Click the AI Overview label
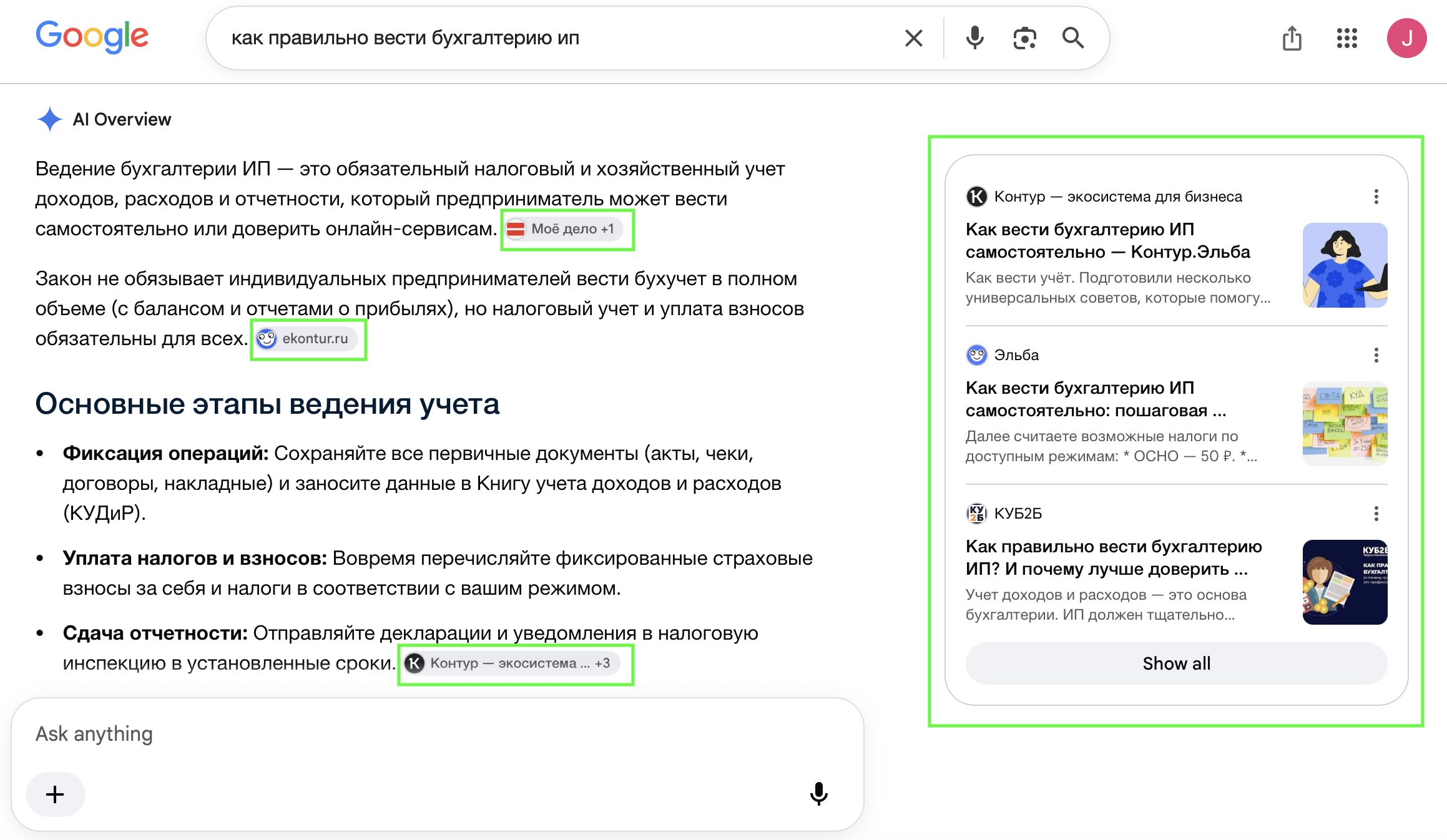 pos(122,119)
